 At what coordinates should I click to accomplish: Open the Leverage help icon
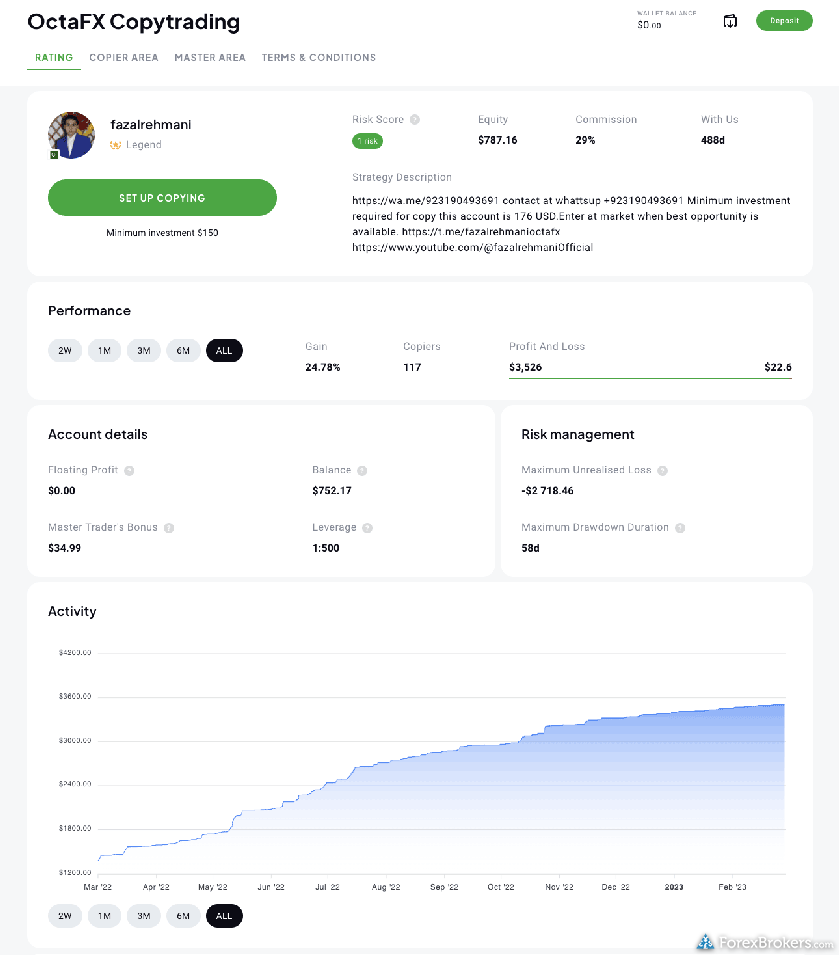(x=367, y=528)
